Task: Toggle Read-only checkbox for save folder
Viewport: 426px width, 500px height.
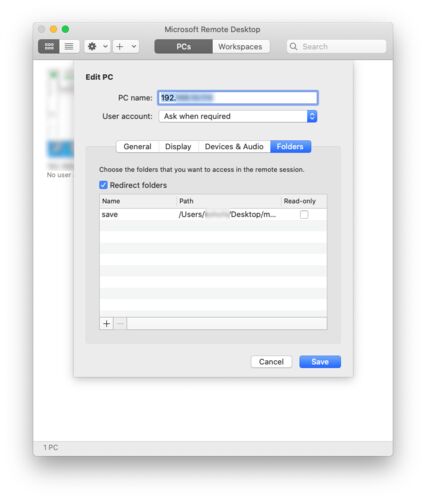Action: click(304, 214)
